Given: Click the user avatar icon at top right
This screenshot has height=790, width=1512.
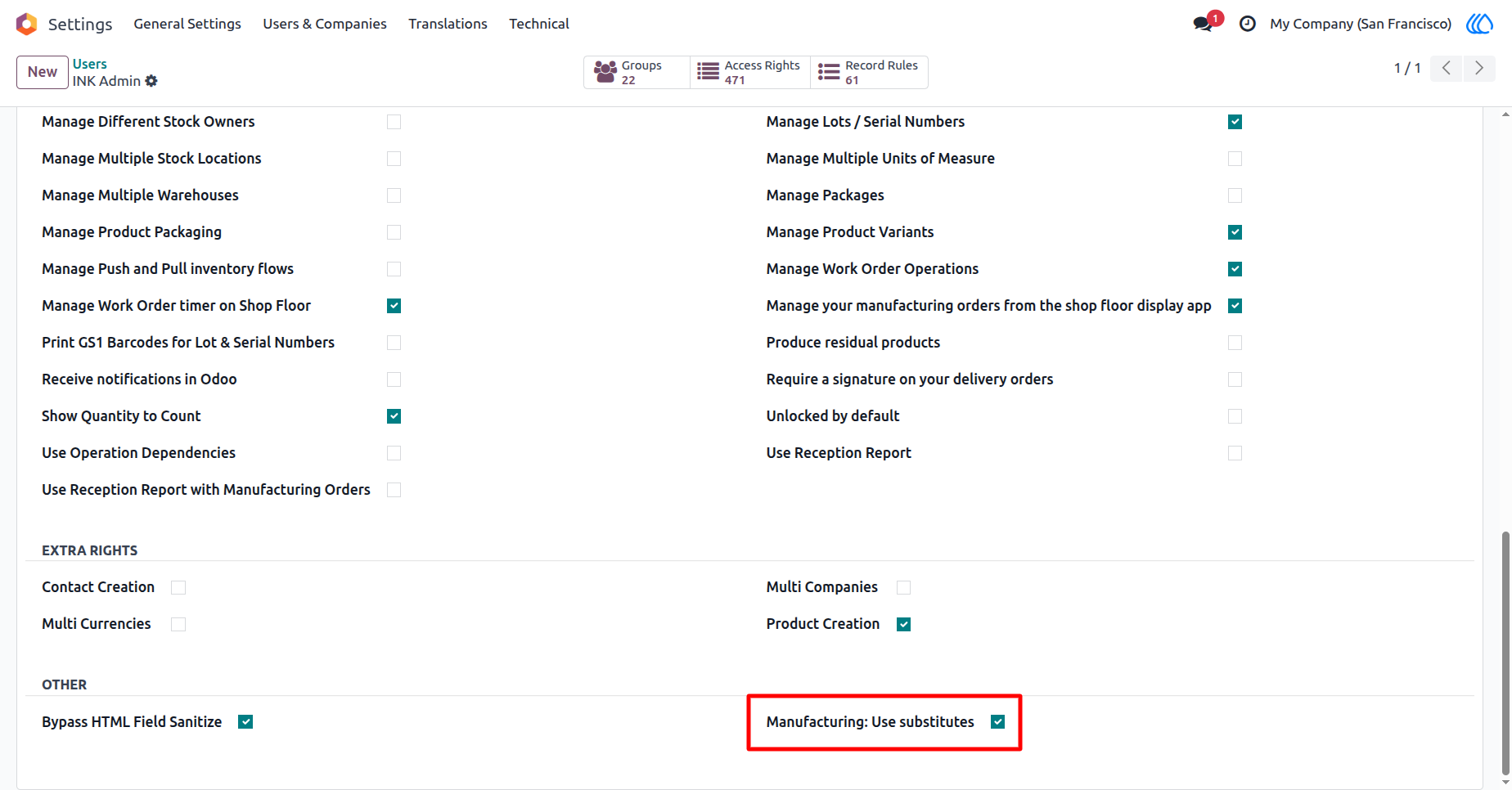Looking at the screenshot, I should [x=1479, y=24].
